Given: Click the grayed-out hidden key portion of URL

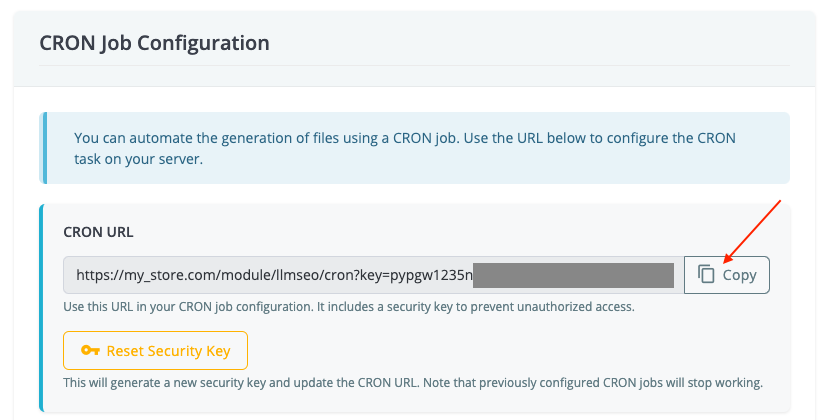Looking at the screenshot, I should pos(573,275).
